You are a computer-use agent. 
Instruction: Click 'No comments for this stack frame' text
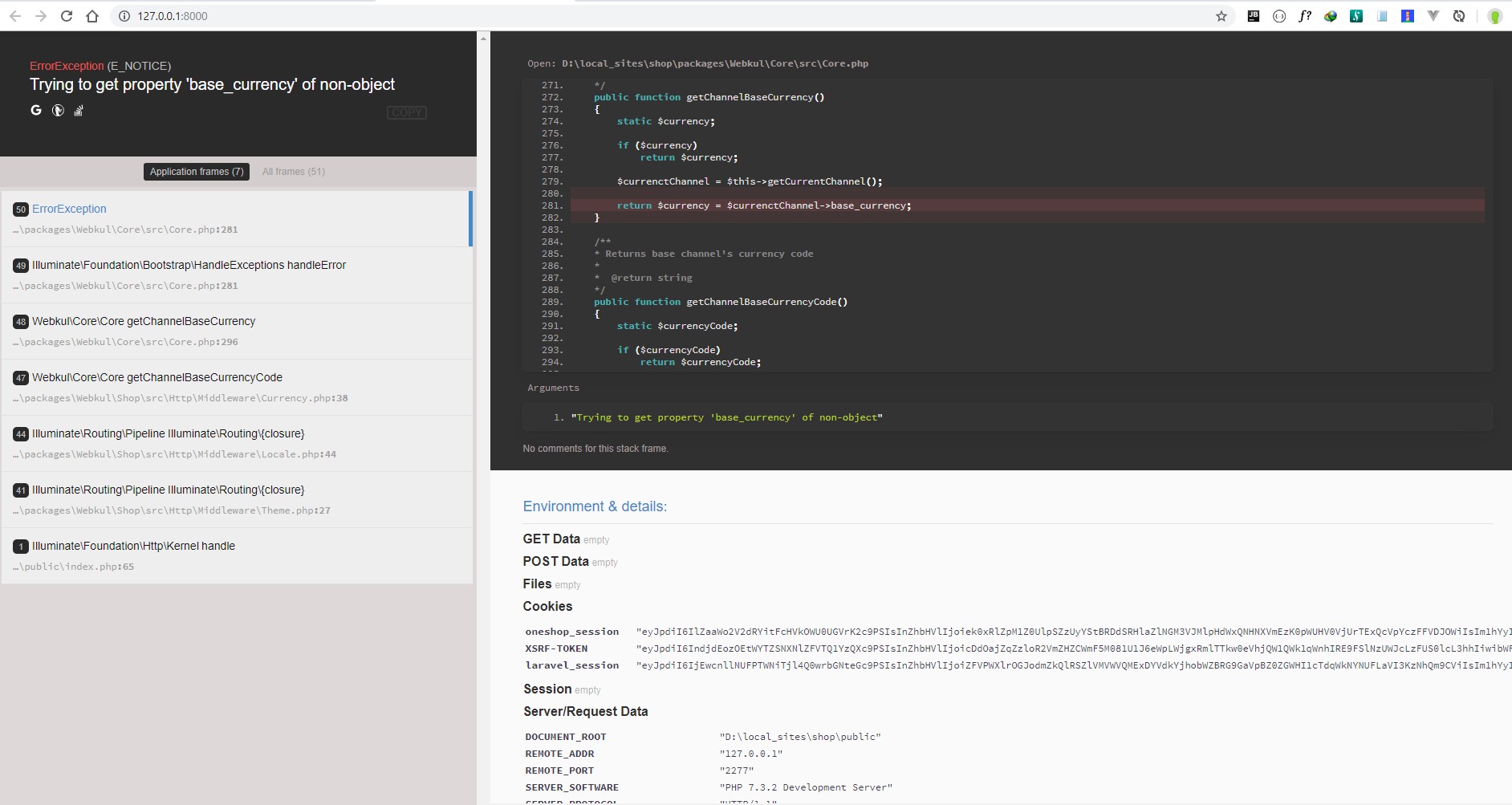click(595, 449)
